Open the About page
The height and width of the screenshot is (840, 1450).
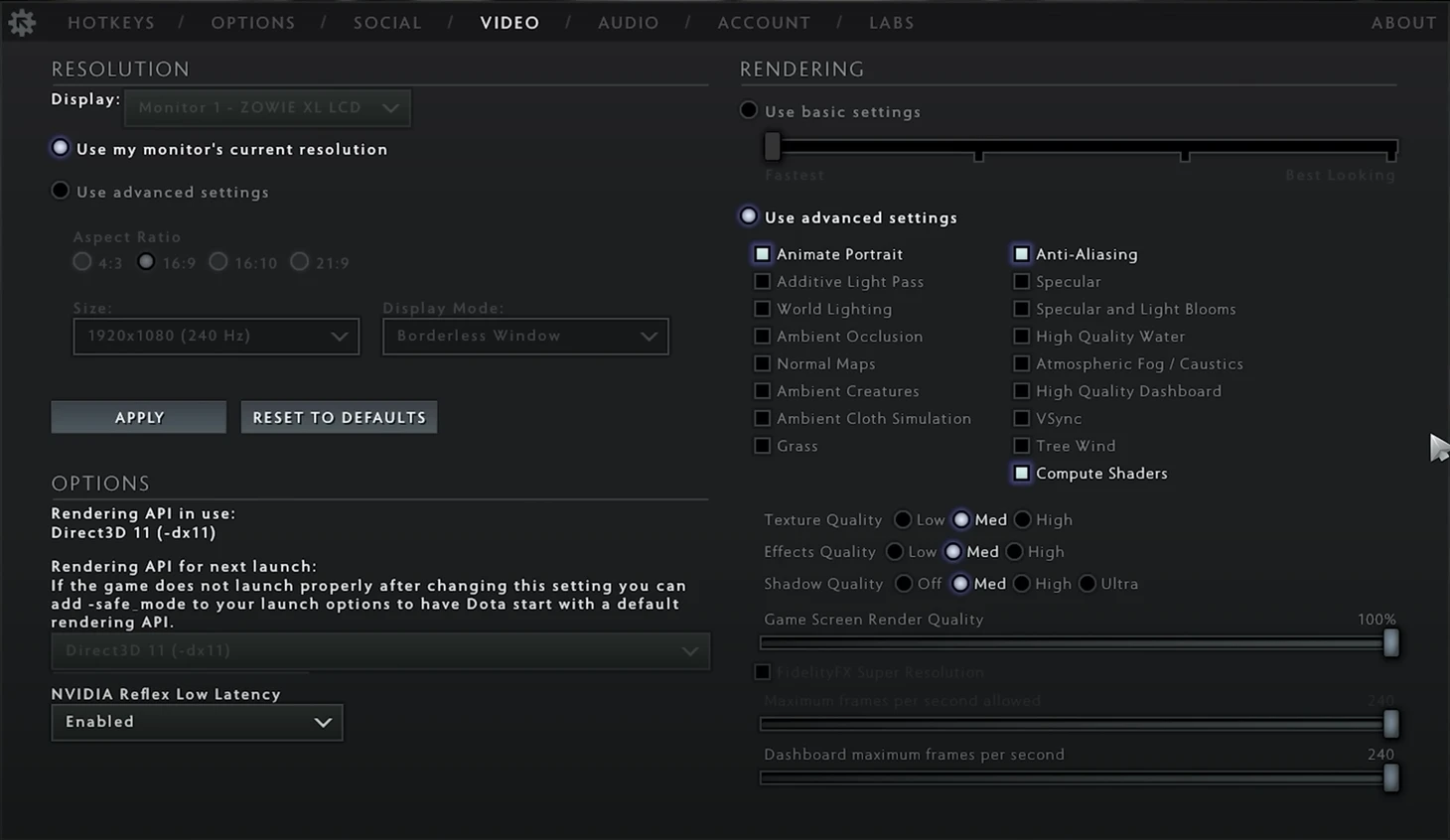(1402, 23)
